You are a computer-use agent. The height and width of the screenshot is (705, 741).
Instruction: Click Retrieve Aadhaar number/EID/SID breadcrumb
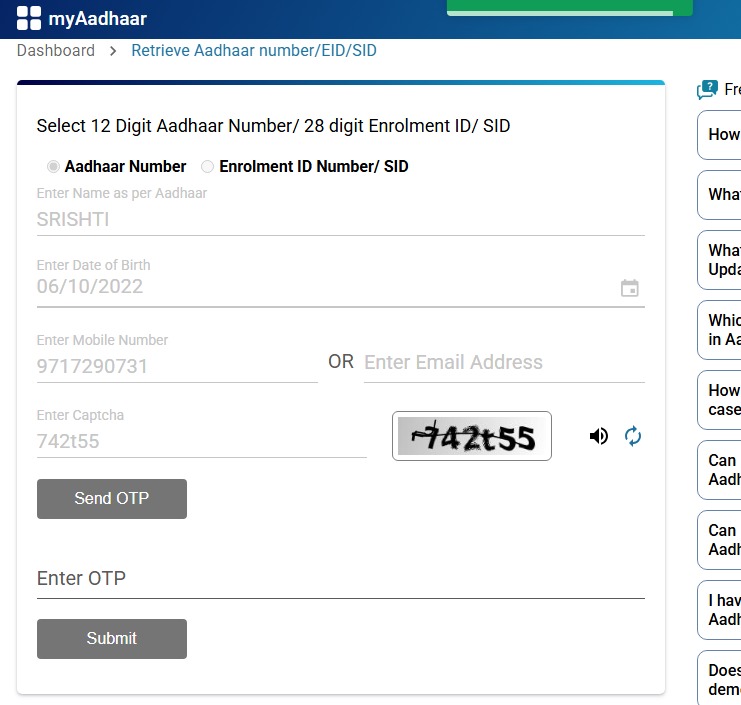pos(254,51)
